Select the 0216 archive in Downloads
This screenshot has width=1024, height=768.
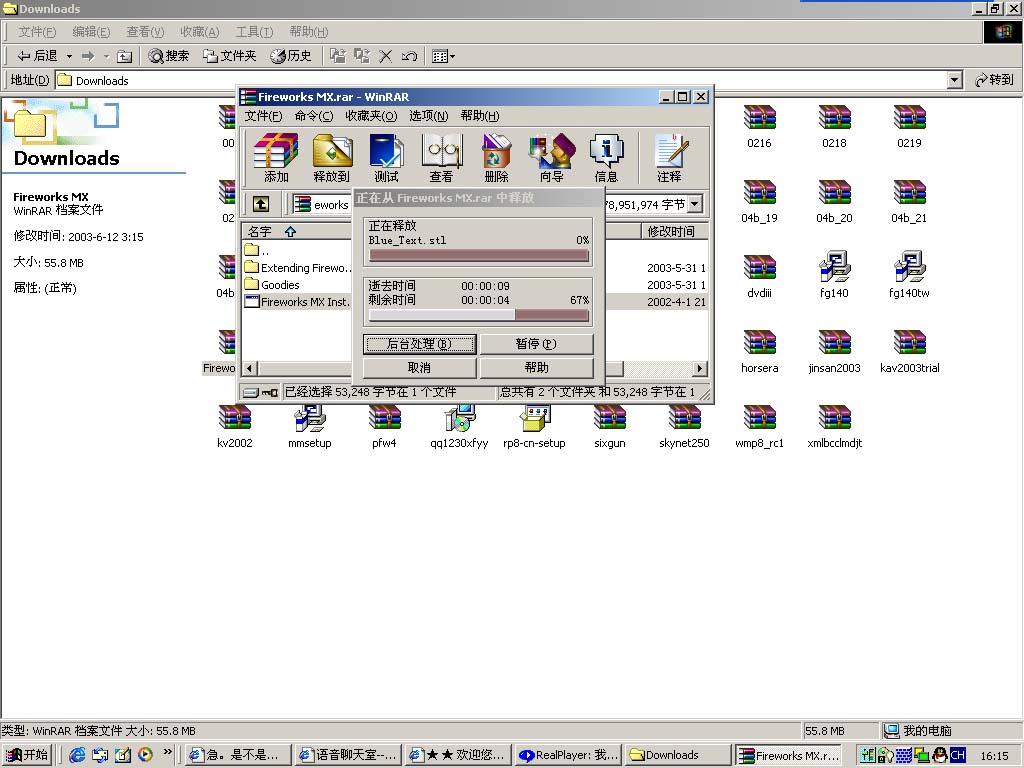point(760,127)
